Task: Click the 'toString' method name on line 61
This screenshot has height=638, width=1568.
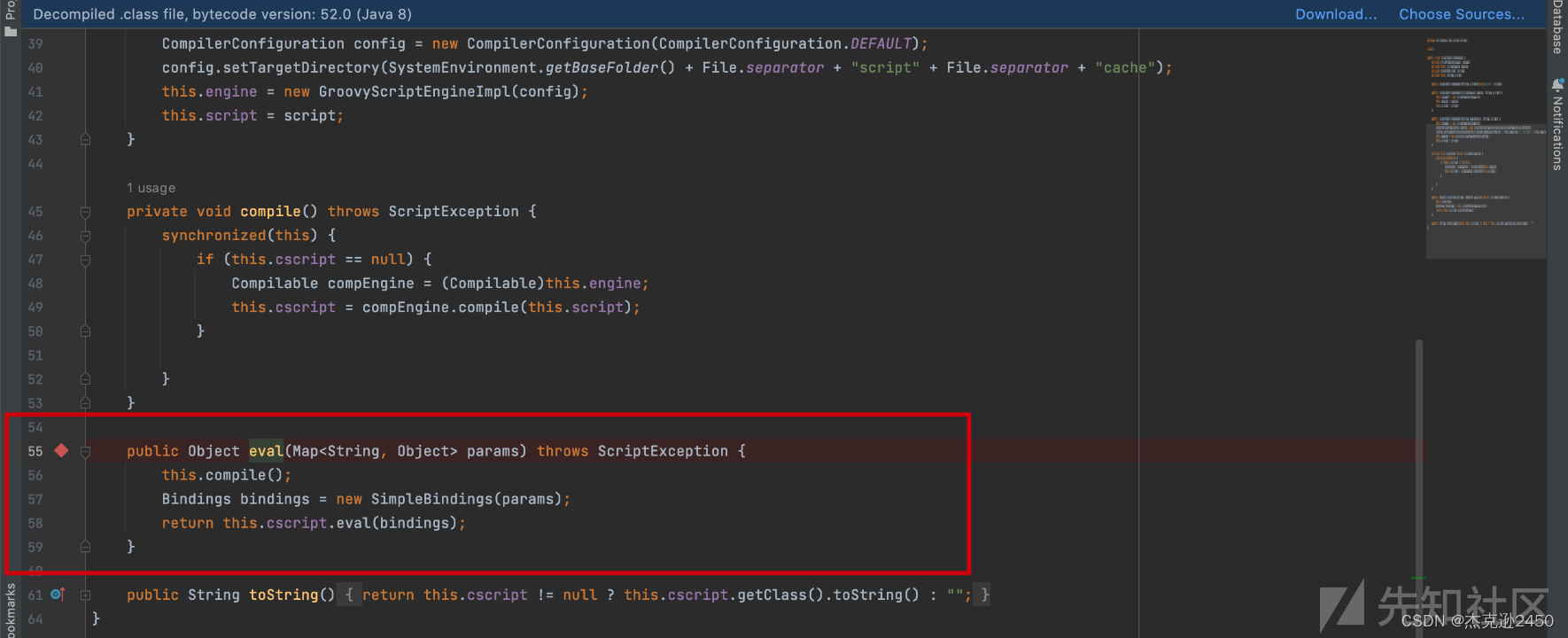Action: (x=283, y=595)
